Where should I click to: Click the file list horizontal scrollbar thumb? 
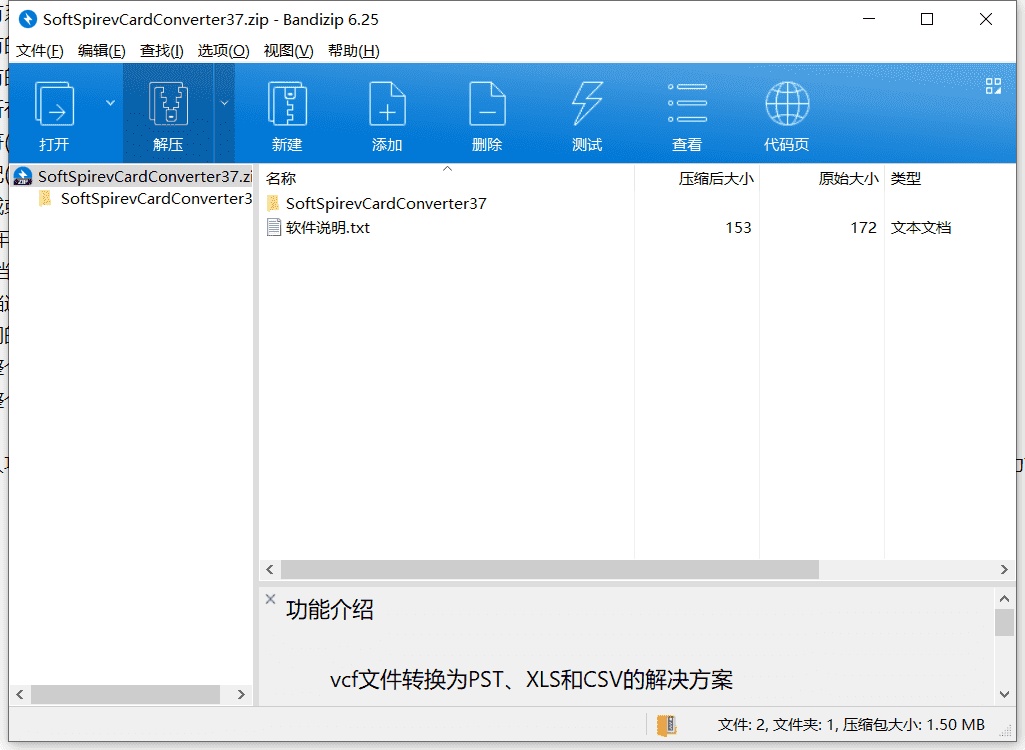[x=550, y=570]
